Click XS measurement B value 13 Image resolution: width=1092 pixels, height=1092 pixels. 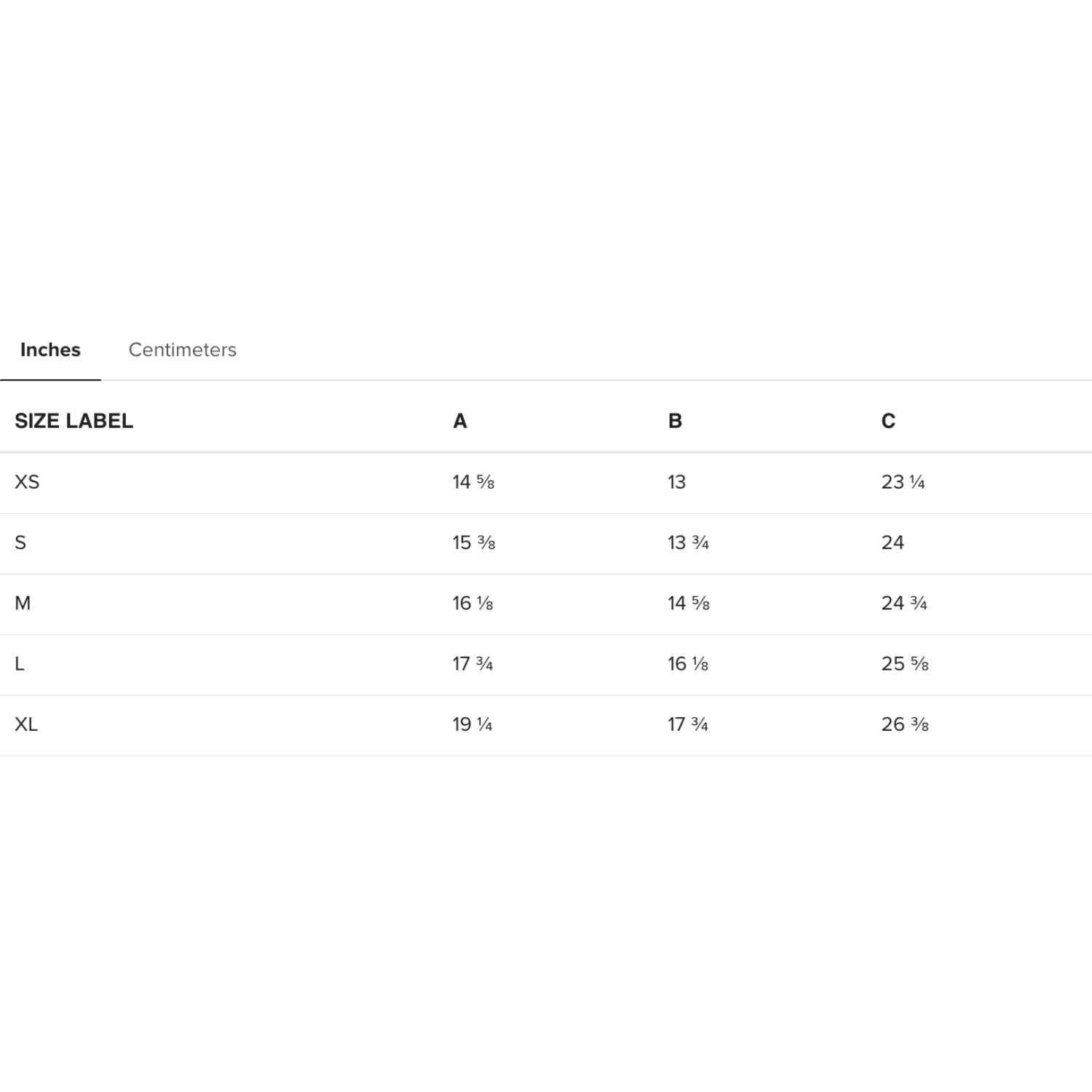pos(676,482)
